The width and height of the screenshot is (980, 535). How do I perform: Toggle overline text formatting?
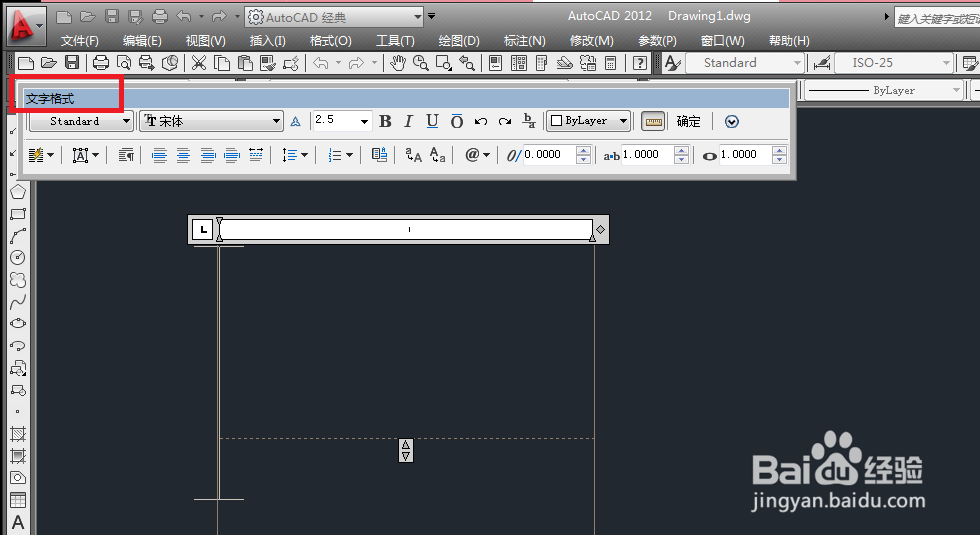(457, 121)
